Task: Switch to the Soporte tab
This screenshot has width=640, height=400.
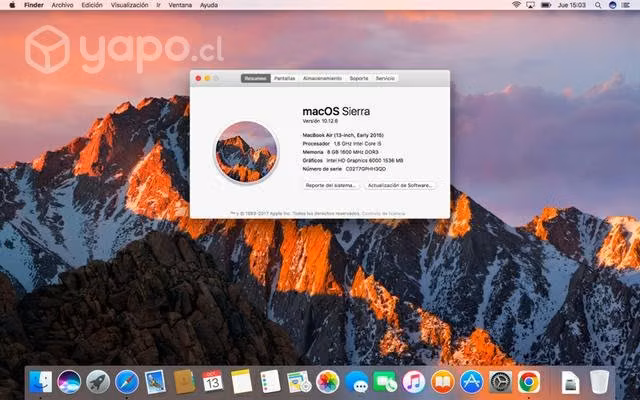Action: click(359, 78)
